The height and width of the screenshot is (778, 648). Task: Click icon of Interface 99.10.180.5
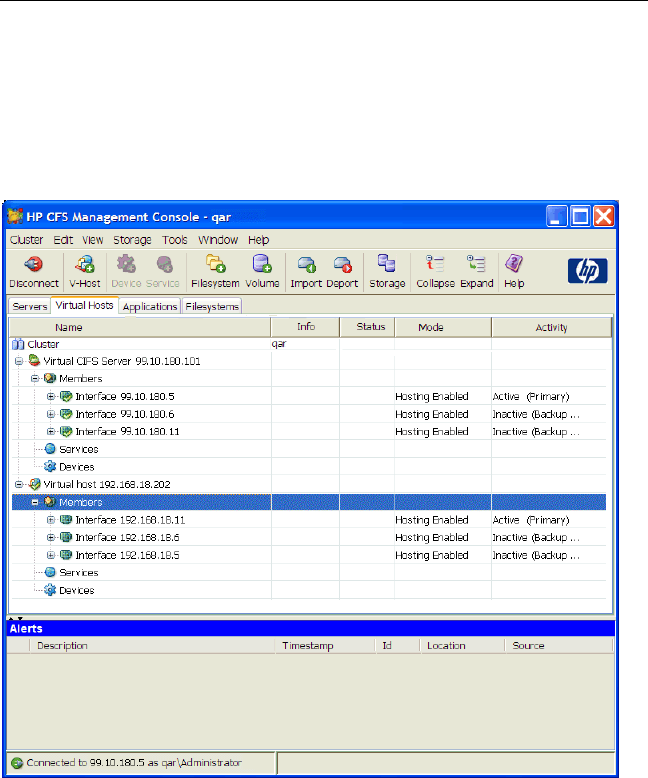pos(65,396)
